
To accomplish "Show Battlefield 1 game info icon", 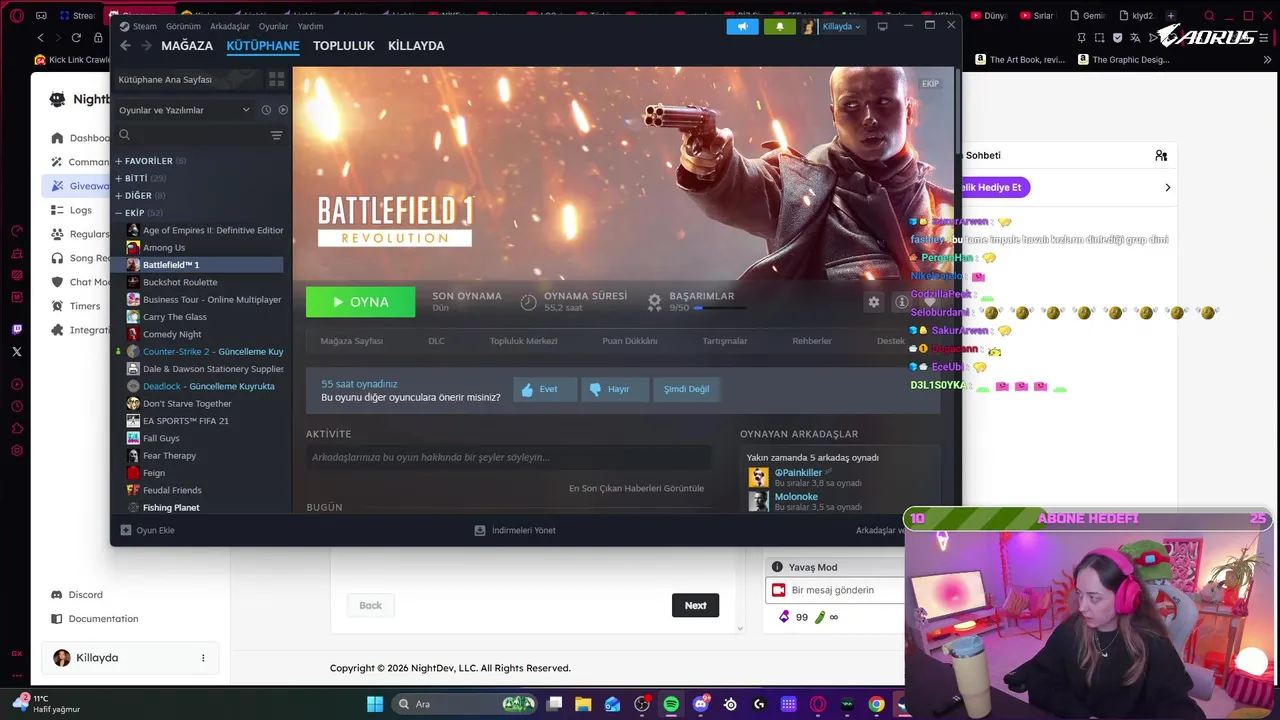I will (901, 302).
